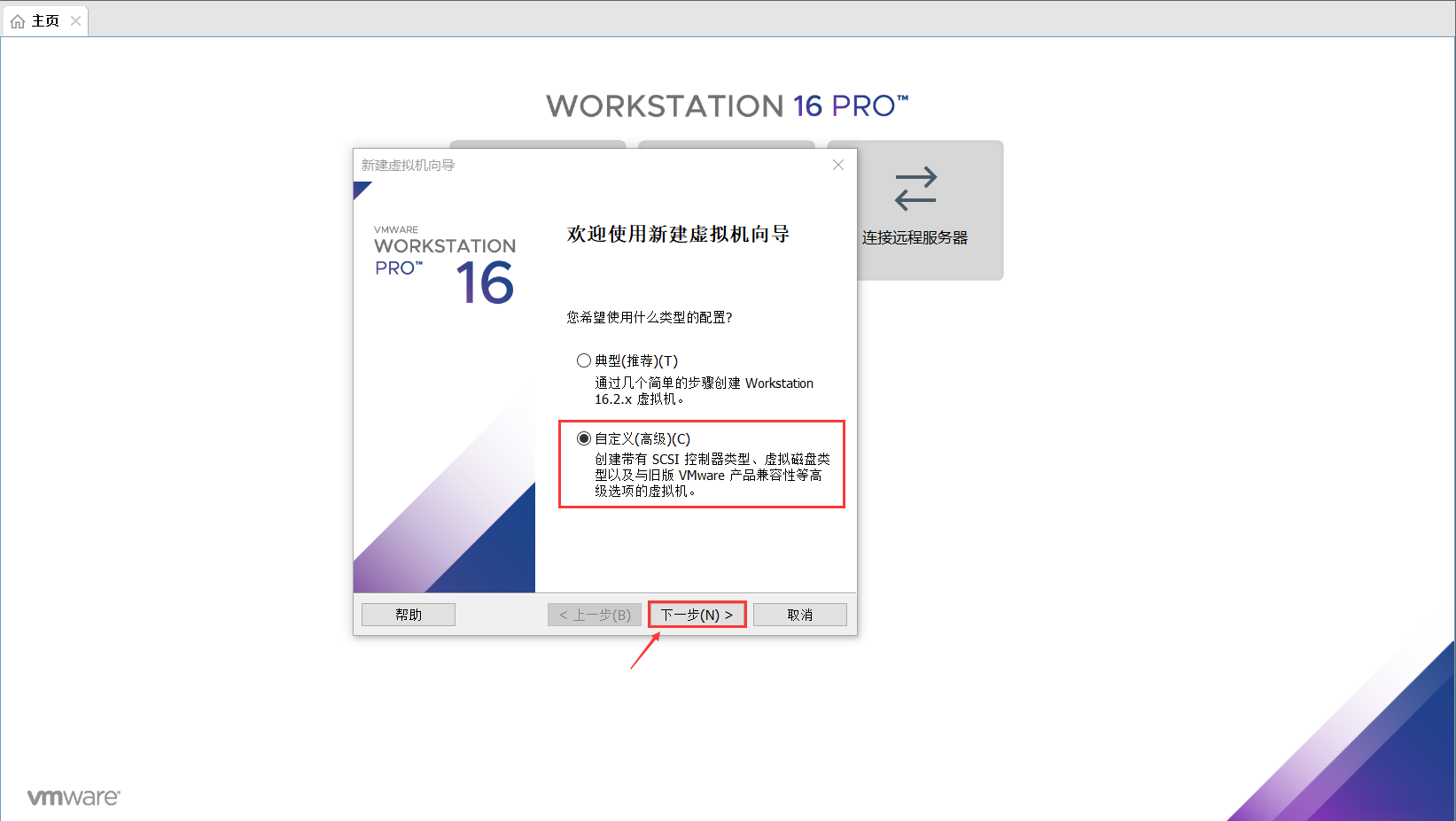Screen dimensions: 1456x821
Task: Cancel the wizard with 取消
Action: coord(798,614)
